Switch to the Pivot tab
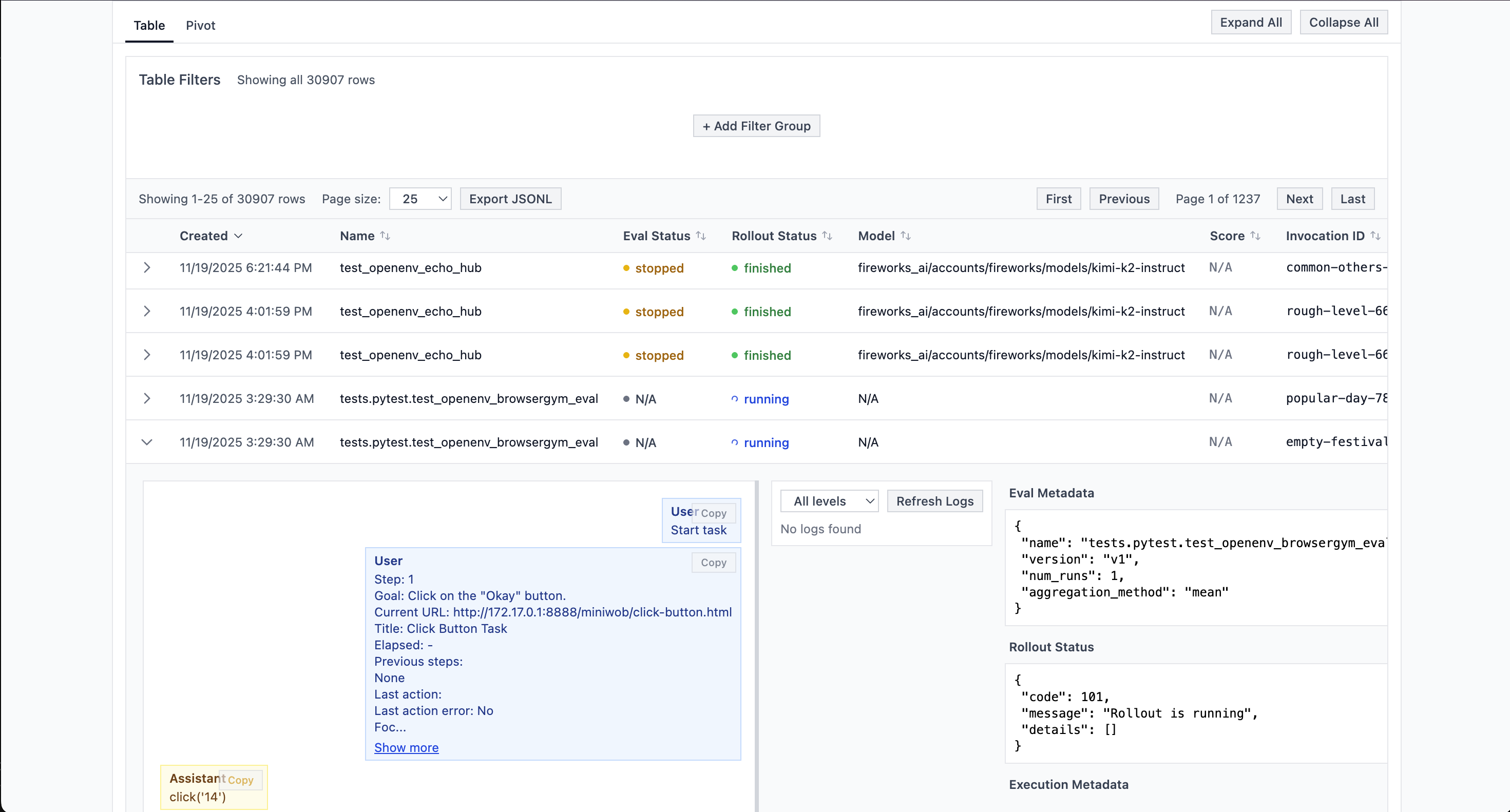Image resolution: width=1510 pixels, height=812 pixels. pyautogui.click(x=200, y=25)
